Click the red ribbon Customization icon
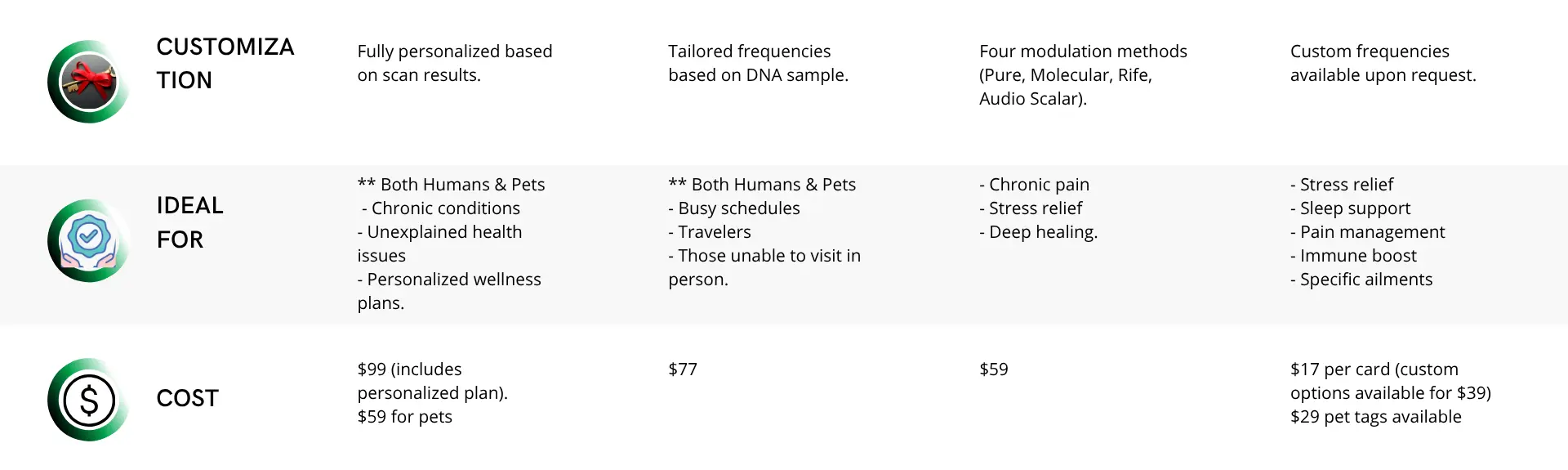The width and height of the screenshot is (1568, 470). (88, 82)
